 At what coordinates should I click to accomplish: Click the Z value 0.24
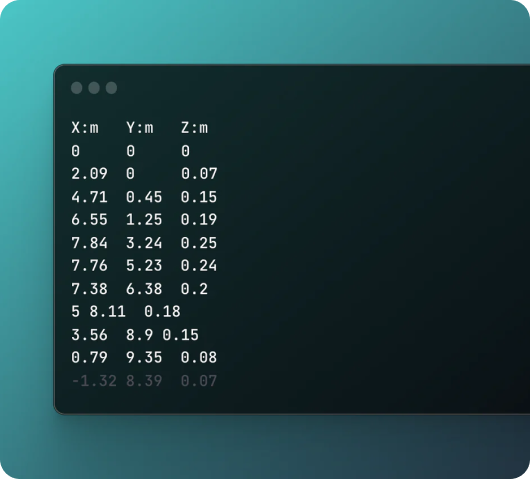click(x=199, y=266)
